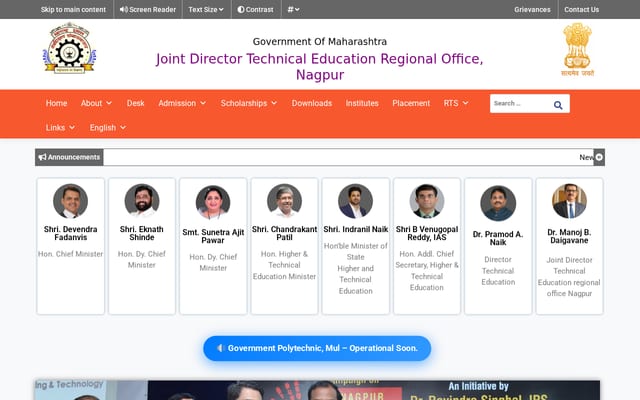Expand the Links menu
This screenshot has width=640, height=400.
point(60,128)
